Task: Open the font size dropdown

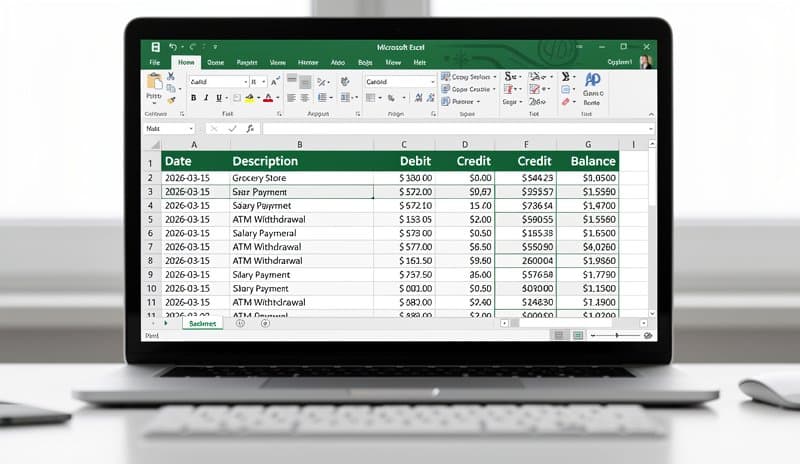Action: (x=264, y=82)
